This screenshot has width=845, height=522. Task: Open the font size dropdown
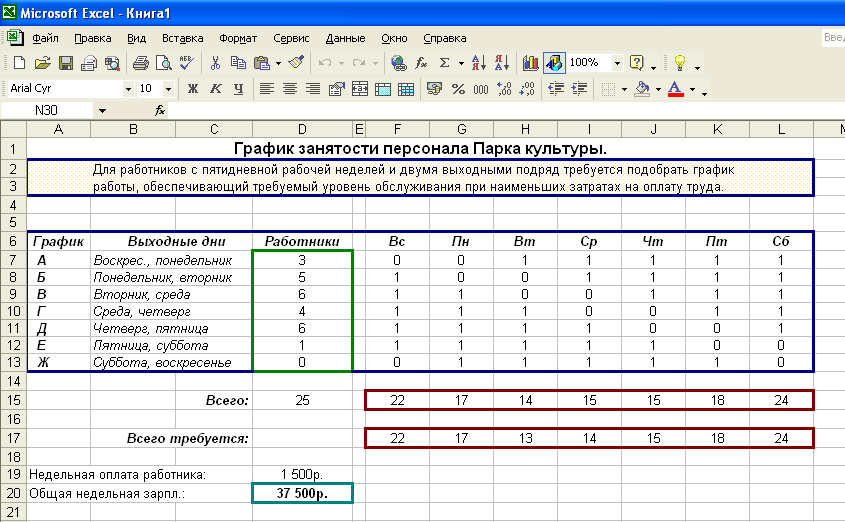point(170,89)
